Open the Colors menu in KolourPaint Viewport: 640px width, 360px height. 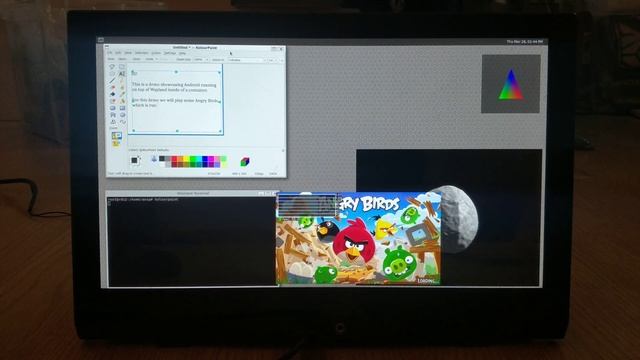156,53
